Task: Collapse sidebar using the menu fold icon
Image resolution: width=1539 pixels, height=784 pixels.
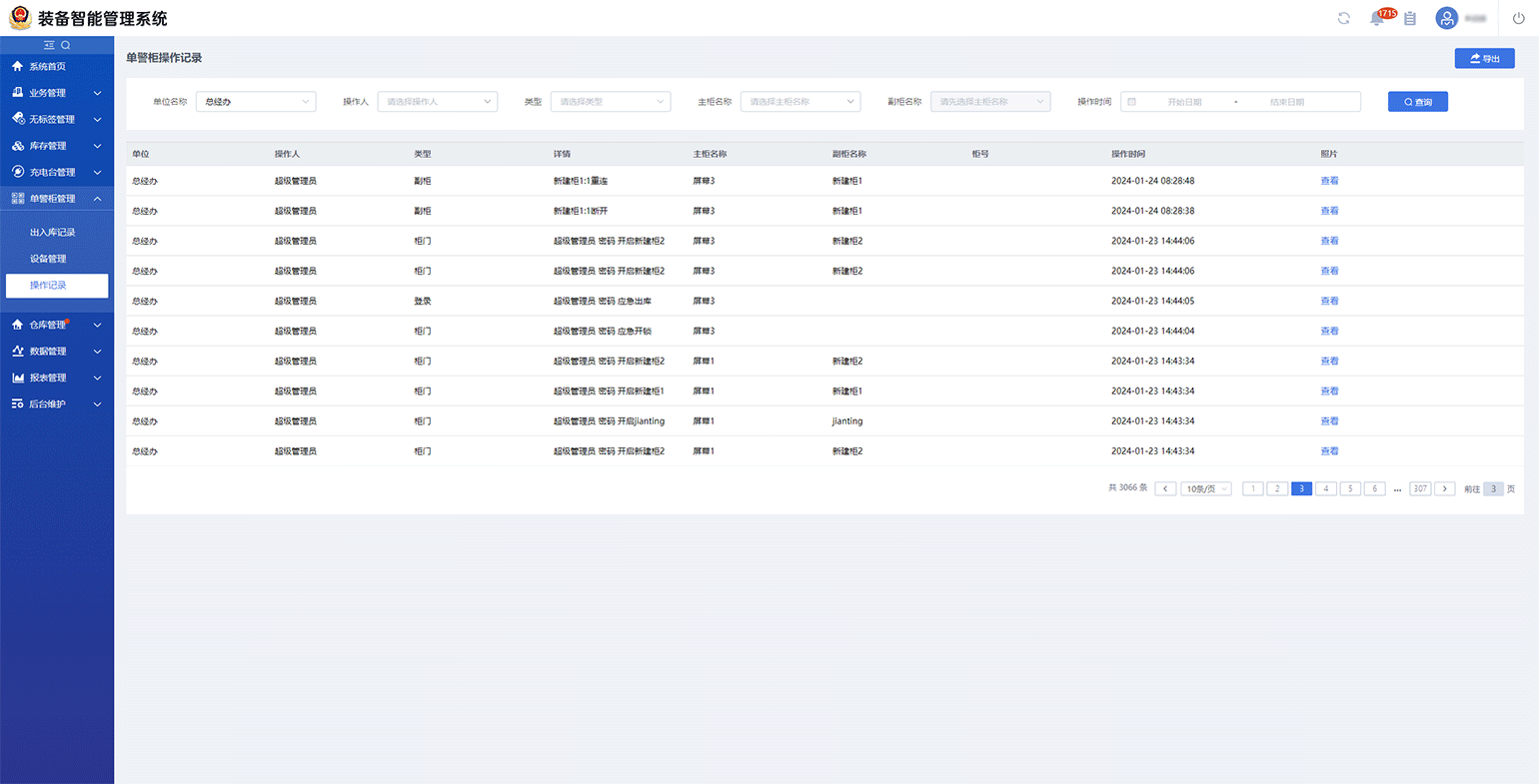Action: tap(49, 45)
